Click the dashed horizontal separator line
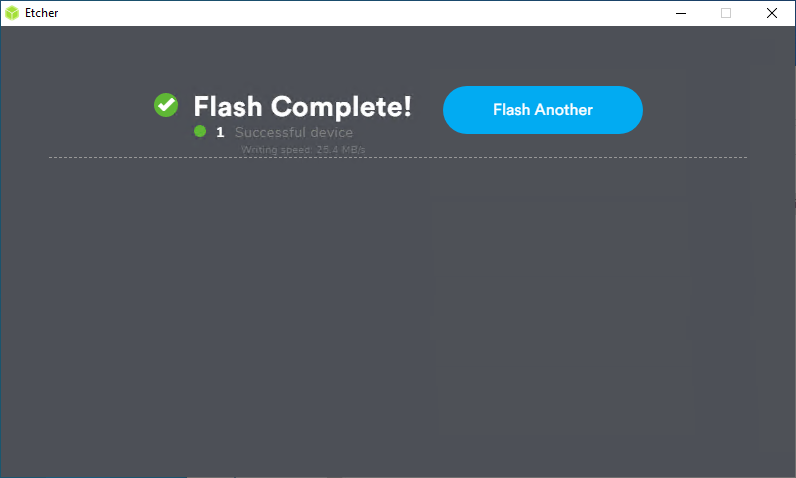Image resolution: width=796 pixels, height=478 pixels. (397, 157)
